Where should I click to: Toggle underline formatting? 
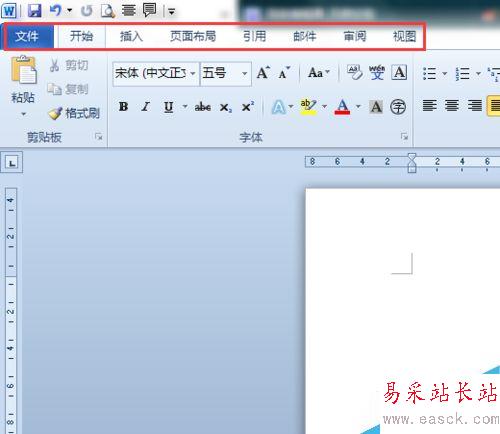(x=169, y=107)
